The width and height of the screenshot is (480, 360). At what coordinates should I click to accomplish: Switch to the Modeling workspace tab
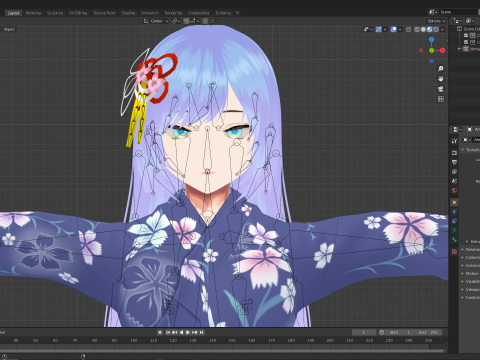(33, 13)
